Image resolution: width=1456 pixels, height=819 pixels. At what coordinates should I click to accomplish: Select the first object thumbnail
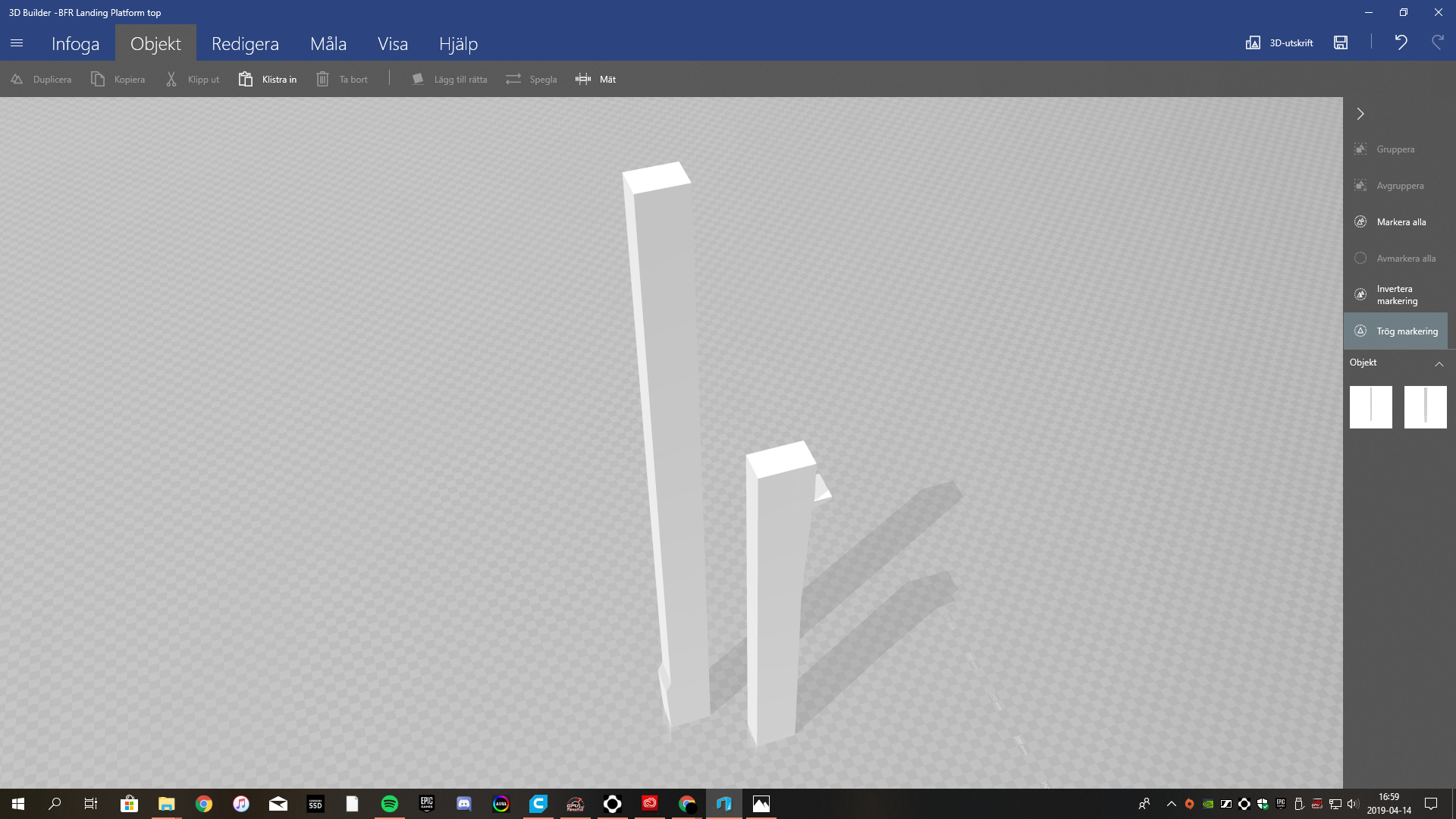(x=1370, y=407)
